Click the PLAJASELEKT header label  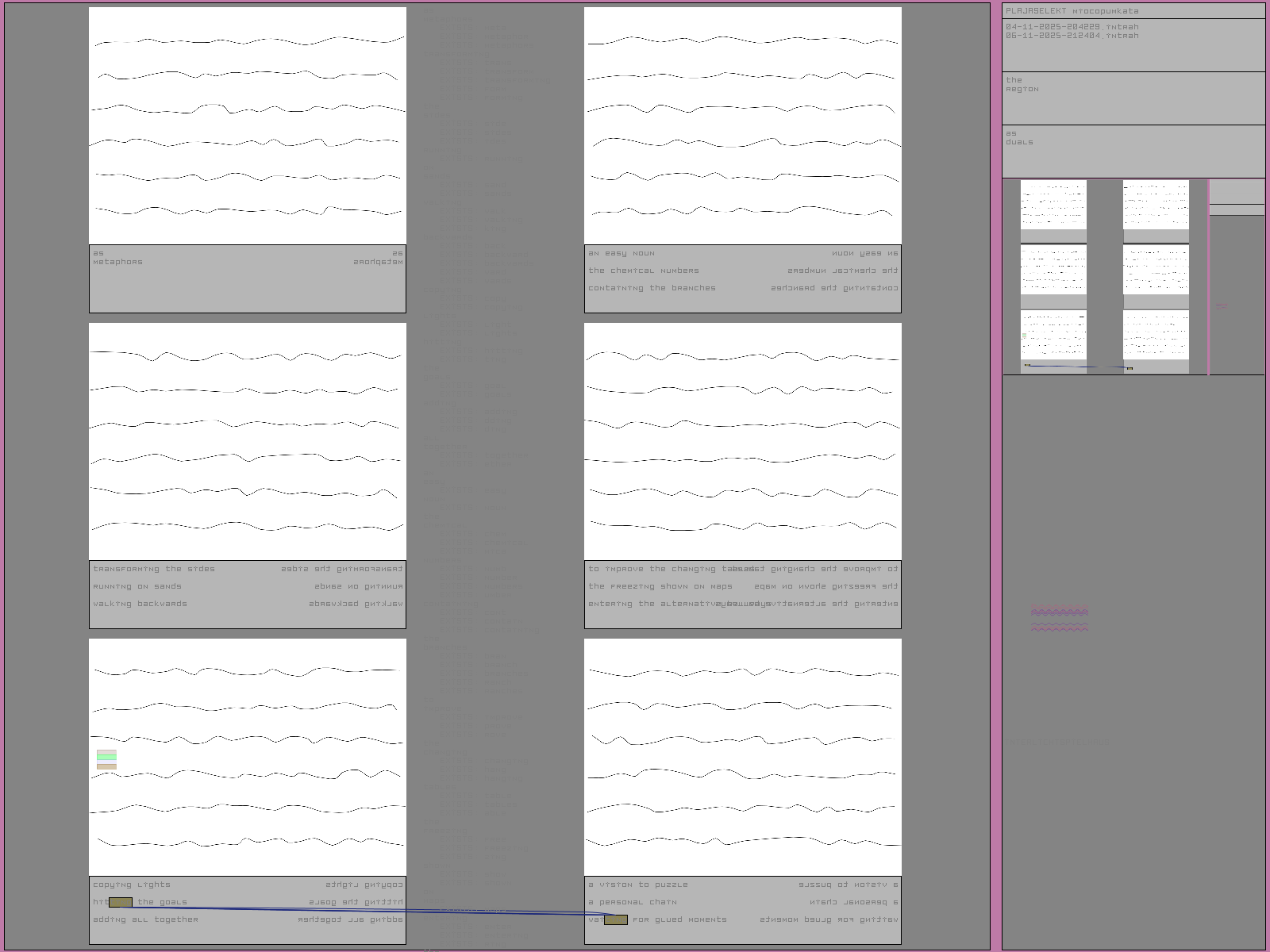[x=1036, y=11]
